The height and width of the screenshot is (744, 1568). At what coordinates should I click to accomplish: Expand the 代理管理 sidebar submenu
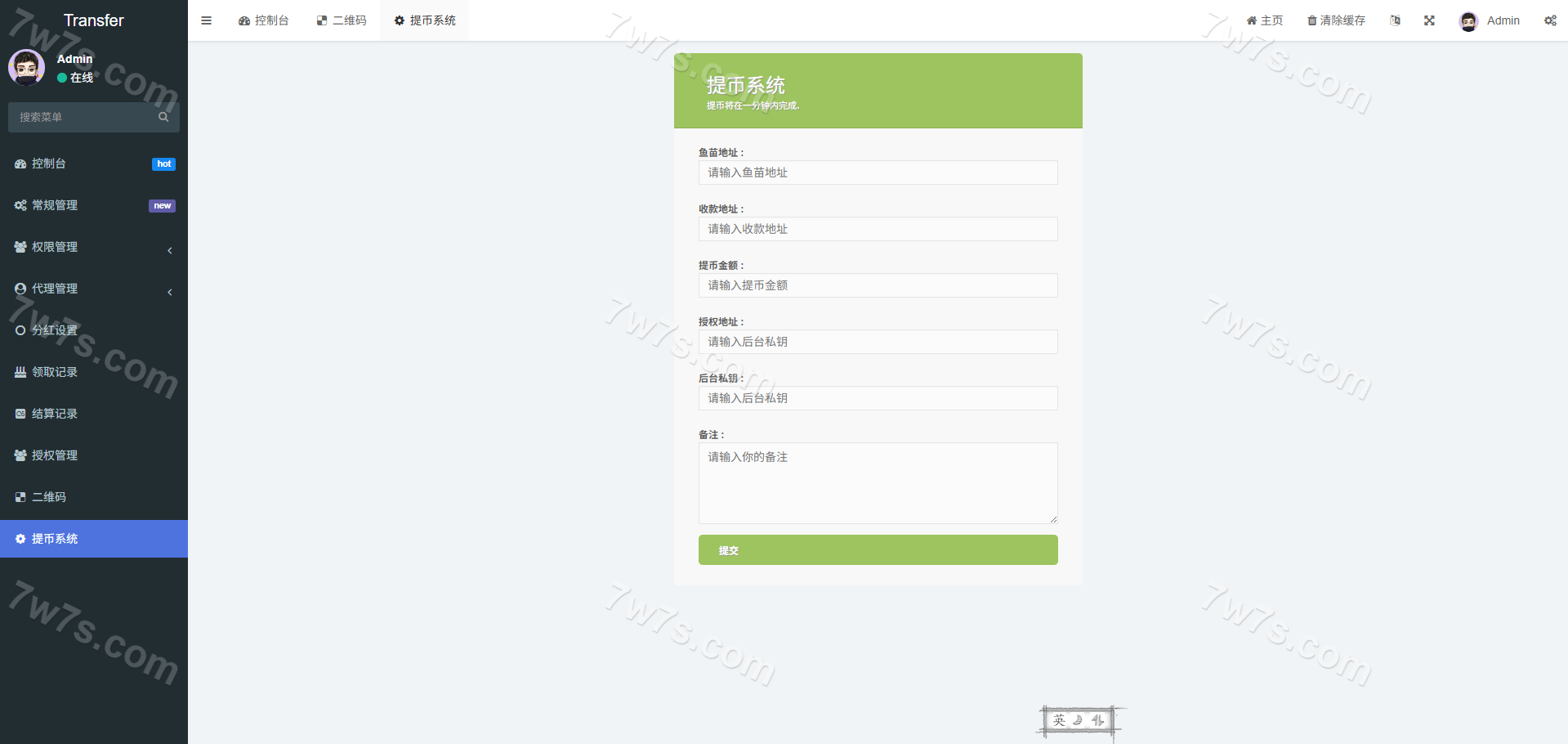(x=93, y=289)
